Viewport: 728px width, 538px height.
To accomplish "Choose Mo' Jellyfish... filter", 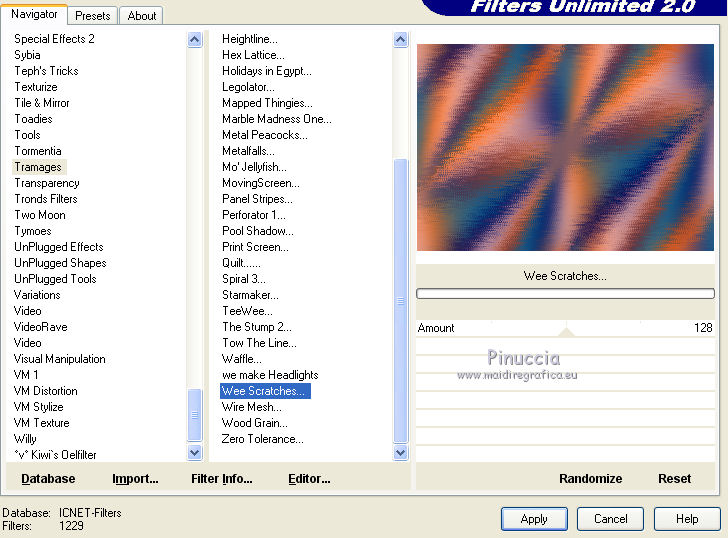I will tap(254, 167).
